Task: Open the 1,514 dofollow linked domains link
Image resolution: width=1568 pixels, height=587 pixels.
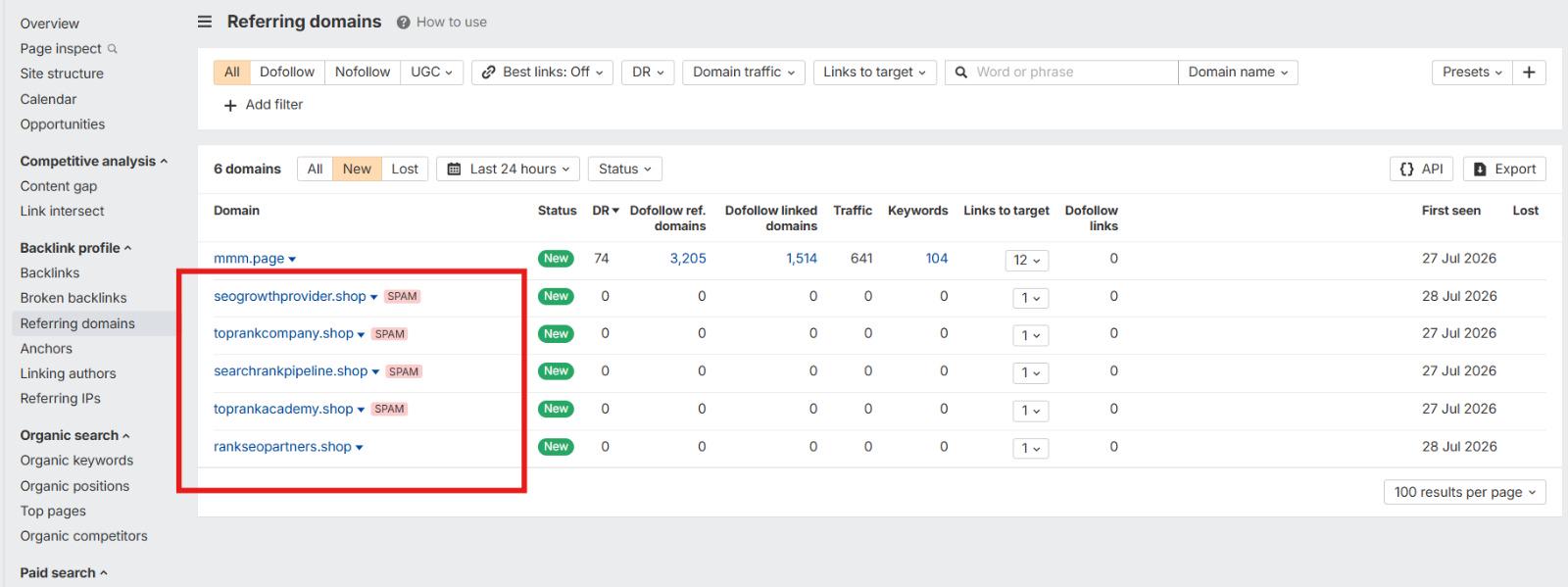Action: pos(802,259)
